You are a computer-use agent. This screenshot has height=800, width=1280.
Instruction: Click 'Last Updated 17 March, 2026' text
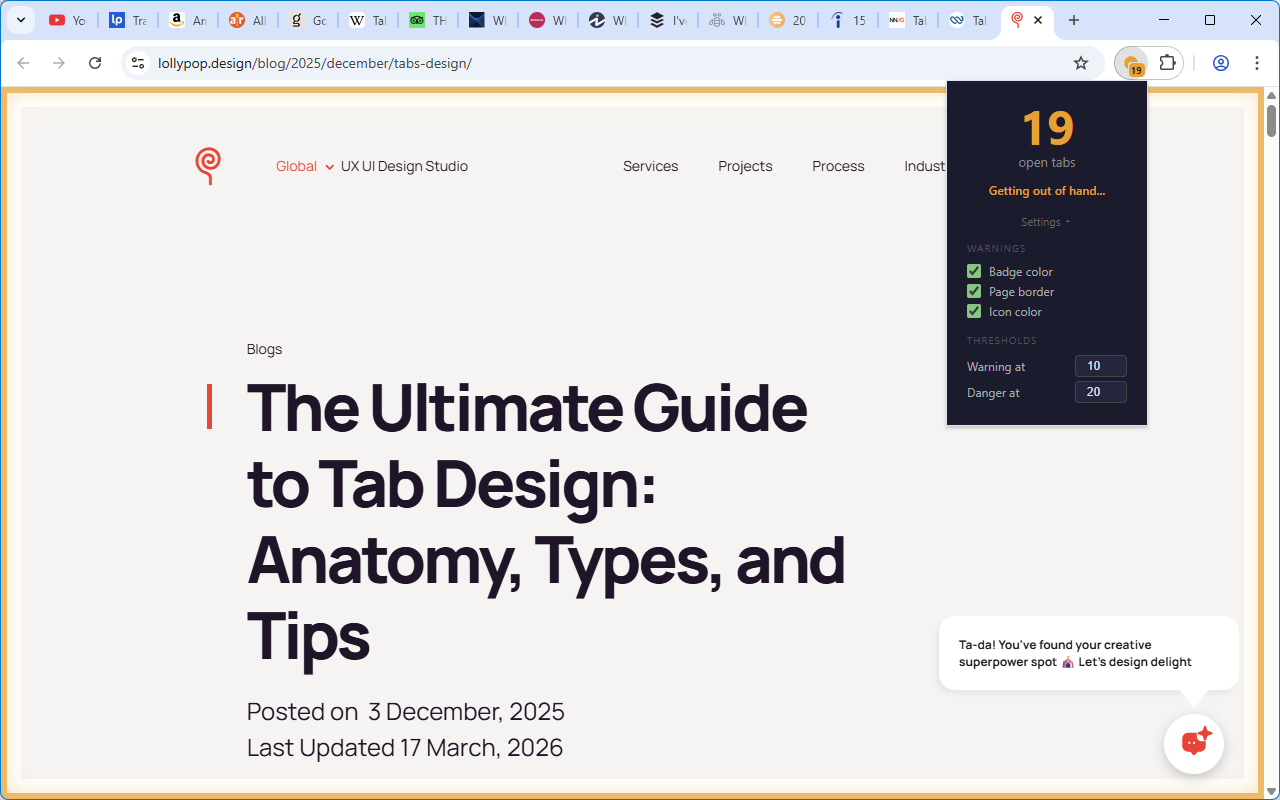pos(405,747)
